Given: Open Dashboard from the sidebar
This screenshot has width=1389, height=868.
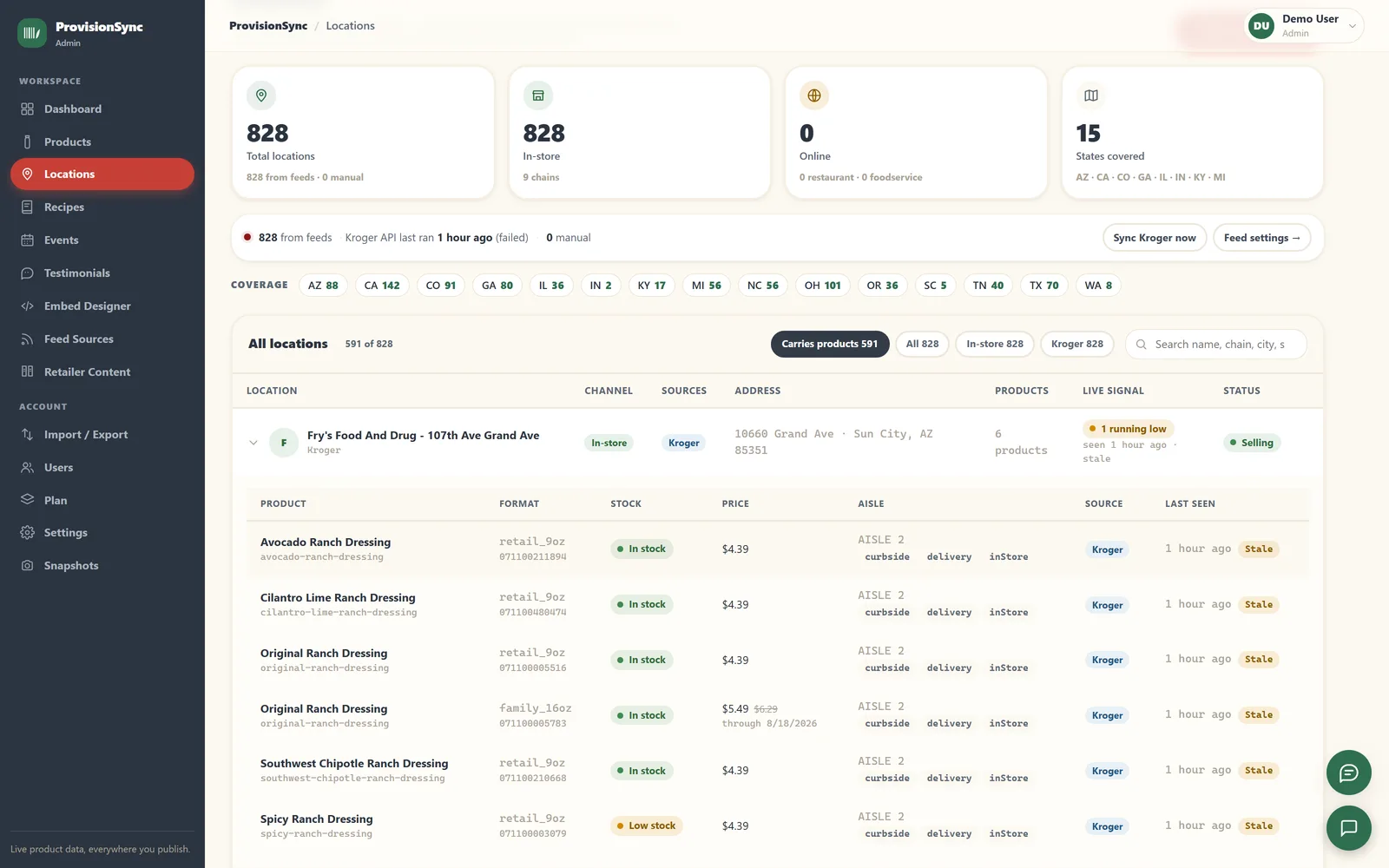Looking at the screenshot, I should point(102,109).
